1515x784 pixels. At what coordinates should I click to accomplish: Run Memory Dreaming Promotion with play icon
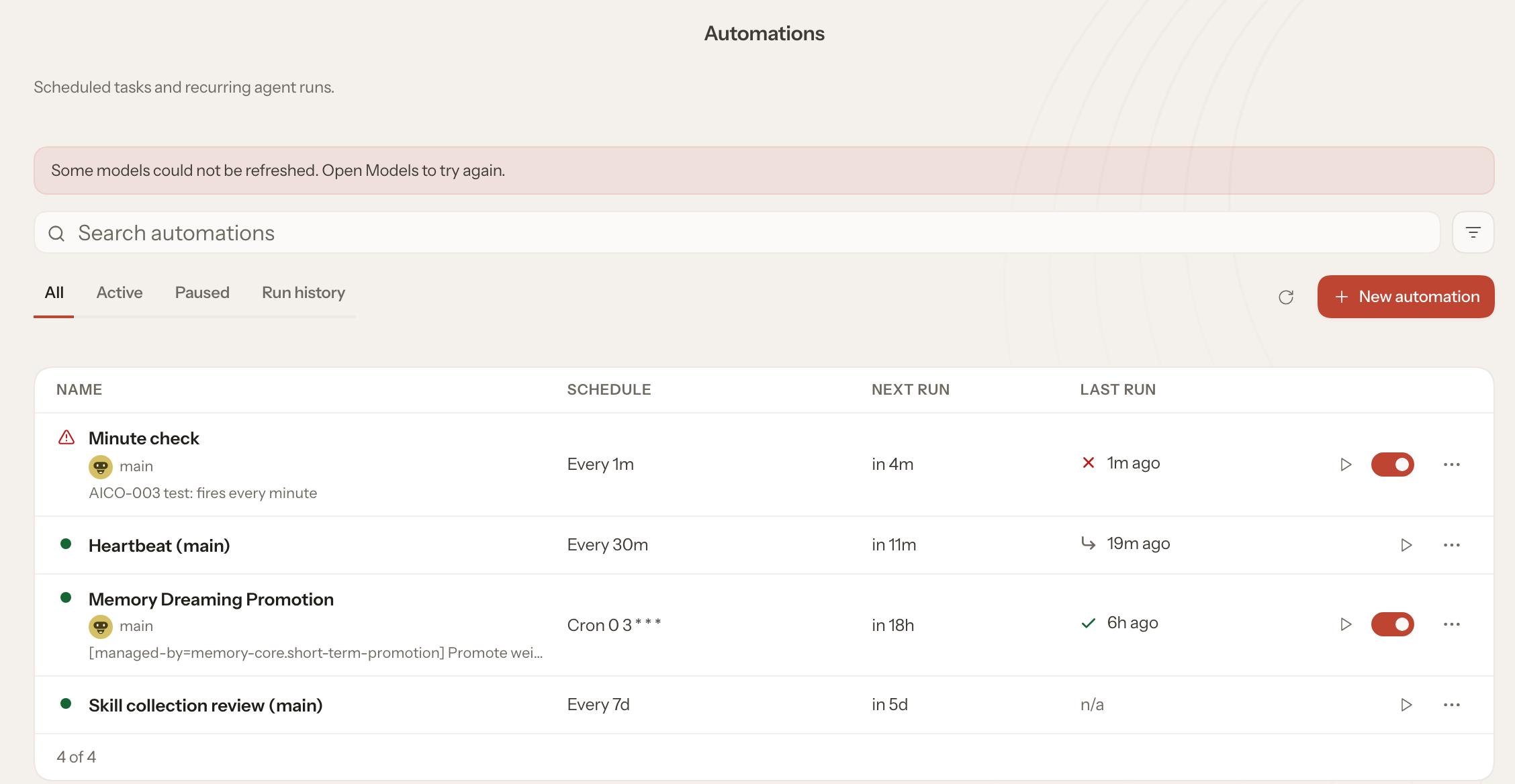(x=1346, y=624)
